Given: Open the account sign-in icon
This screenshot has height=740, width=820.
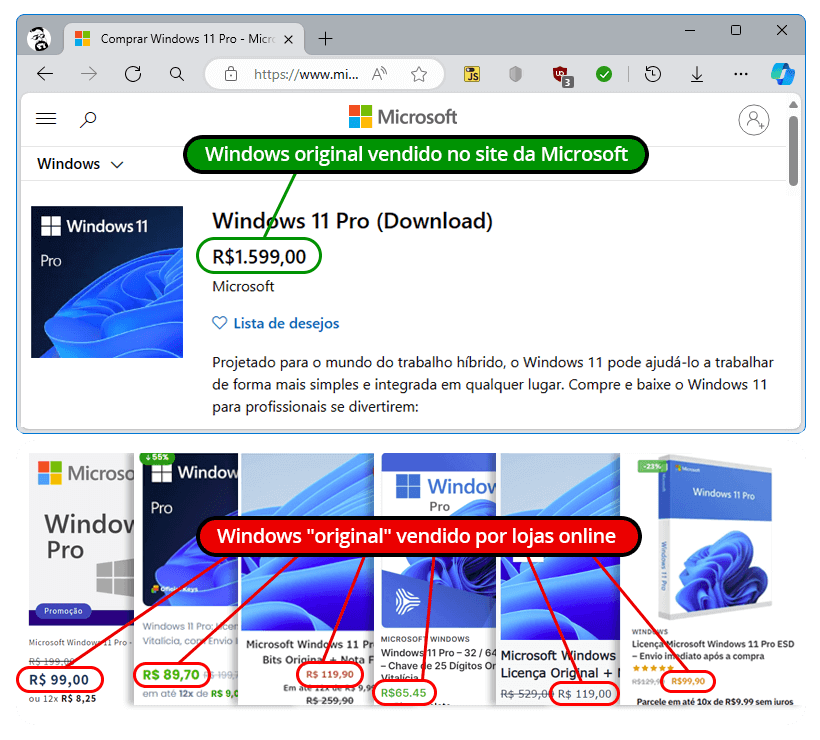Looking at the screenshot, I should pyautogui.click(x=754, y=120).
